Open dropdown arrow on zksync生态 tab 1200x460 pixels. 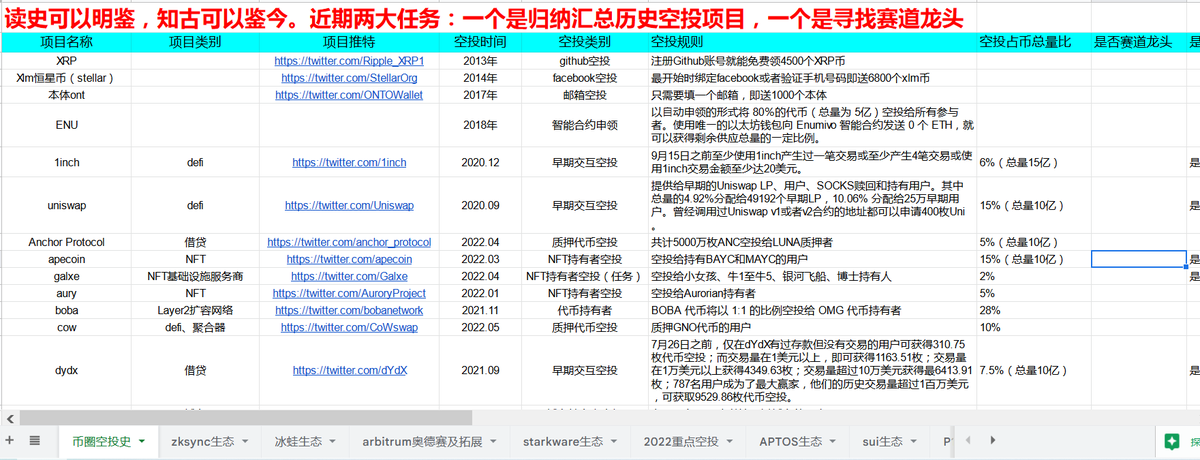245,441
